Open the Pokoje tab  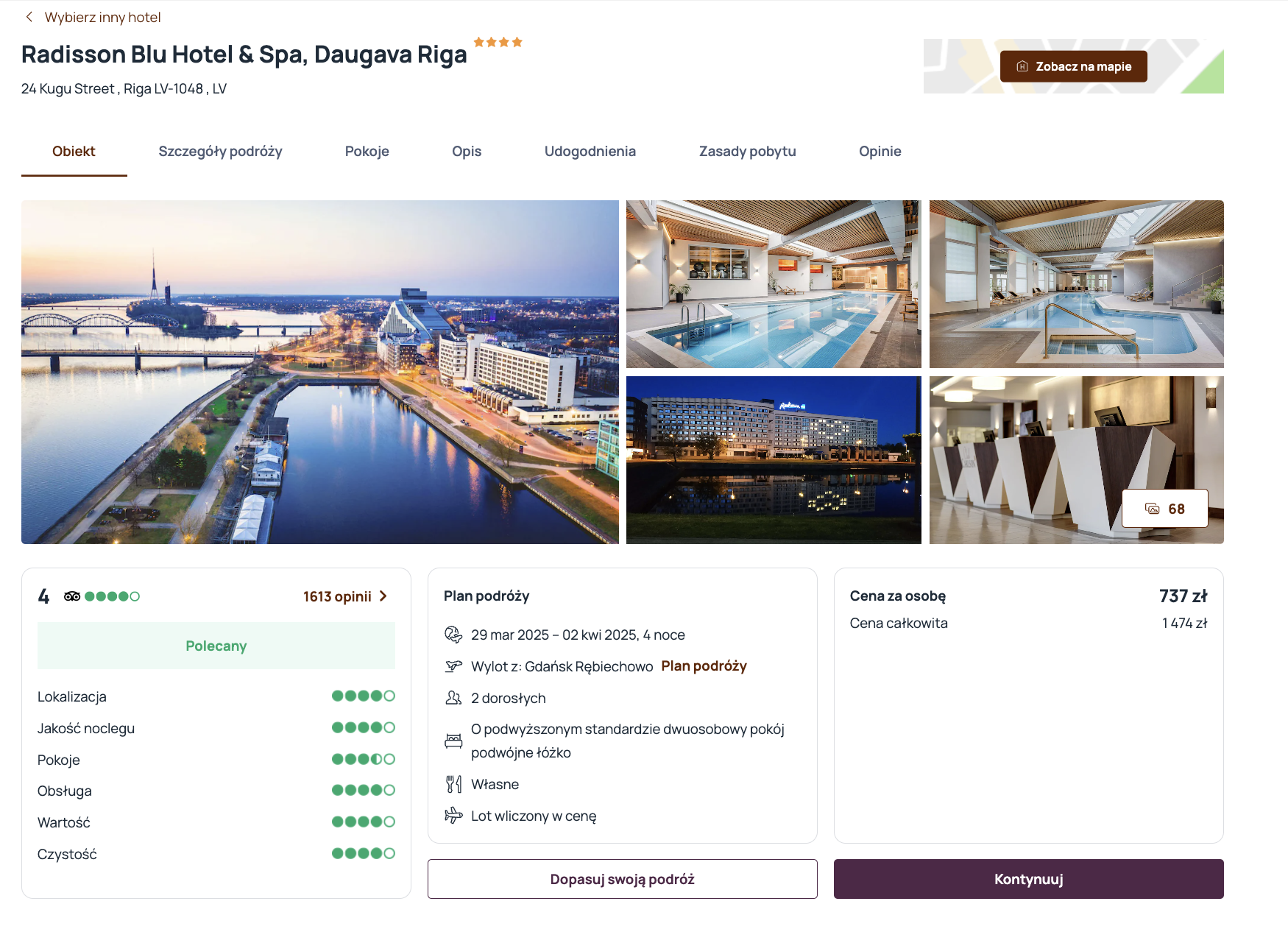367,151
